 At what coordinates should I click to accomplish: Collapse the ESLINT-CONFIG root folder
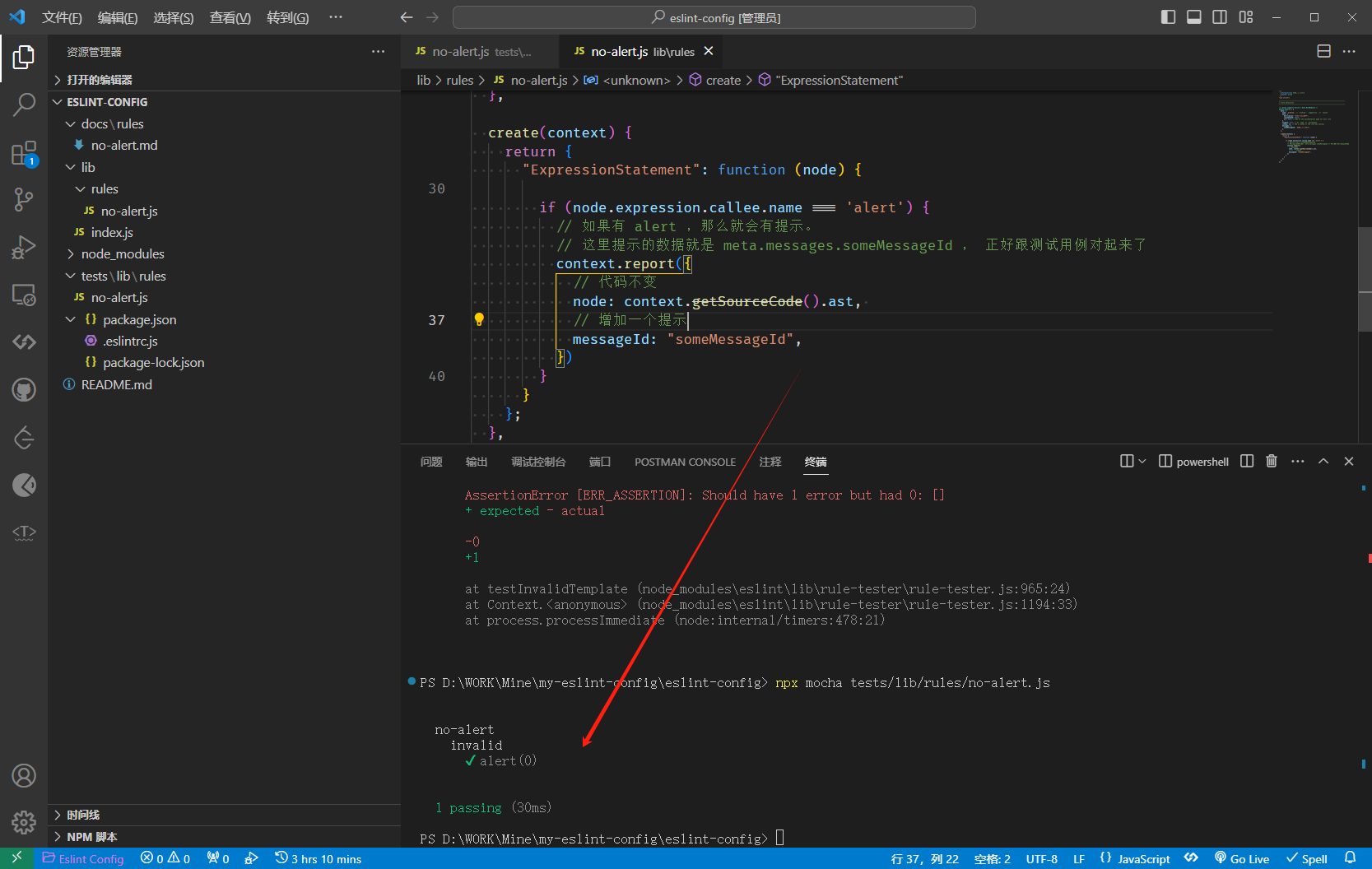[x=224, y=102]
